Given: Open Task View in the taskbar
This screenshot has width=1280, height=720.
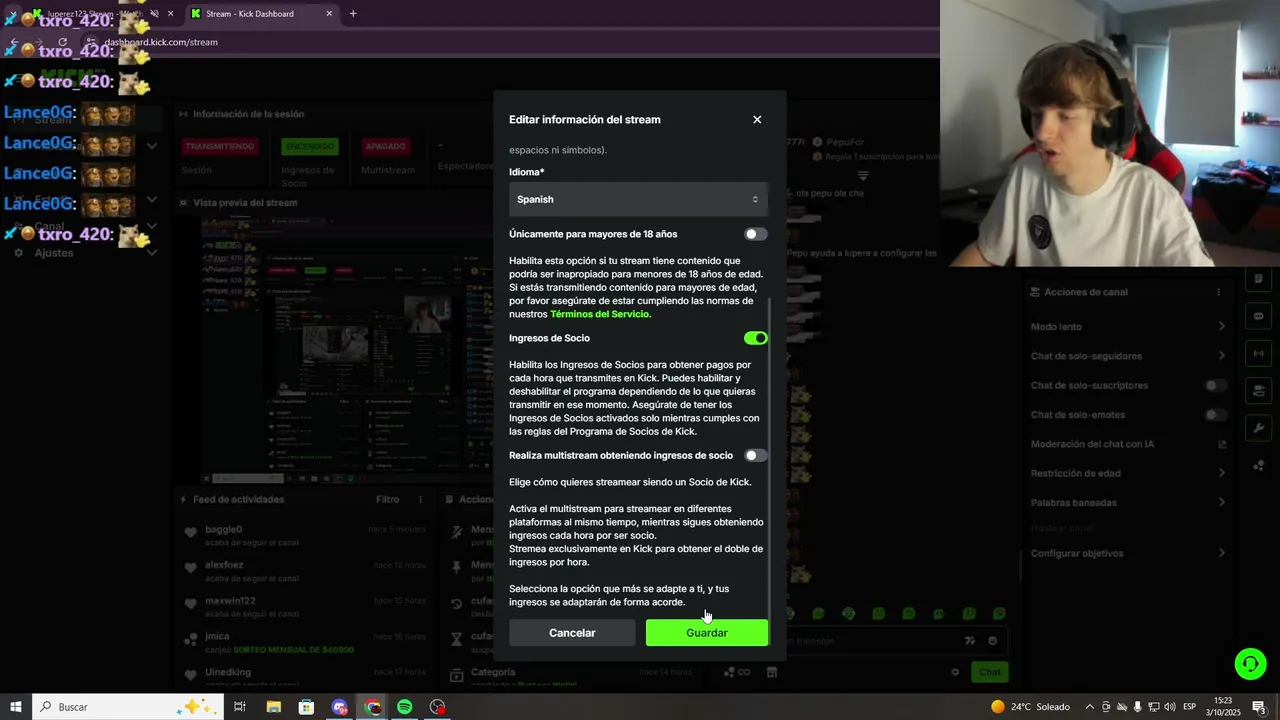Looking at the screenshot, I should [240, 707].
